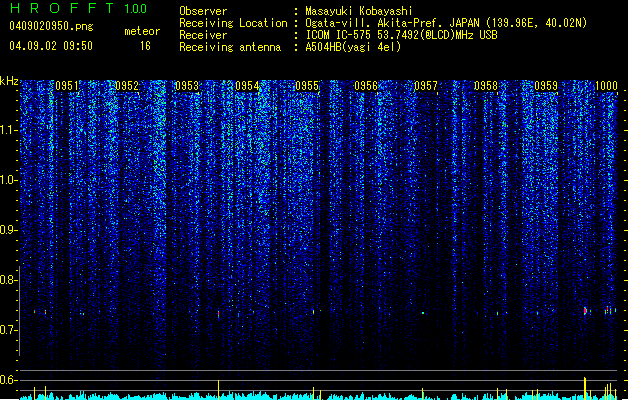Click the 0953 time marker
Image resolution: width=629 pixels, height=400 pixels.
click(x=187, y=86)
